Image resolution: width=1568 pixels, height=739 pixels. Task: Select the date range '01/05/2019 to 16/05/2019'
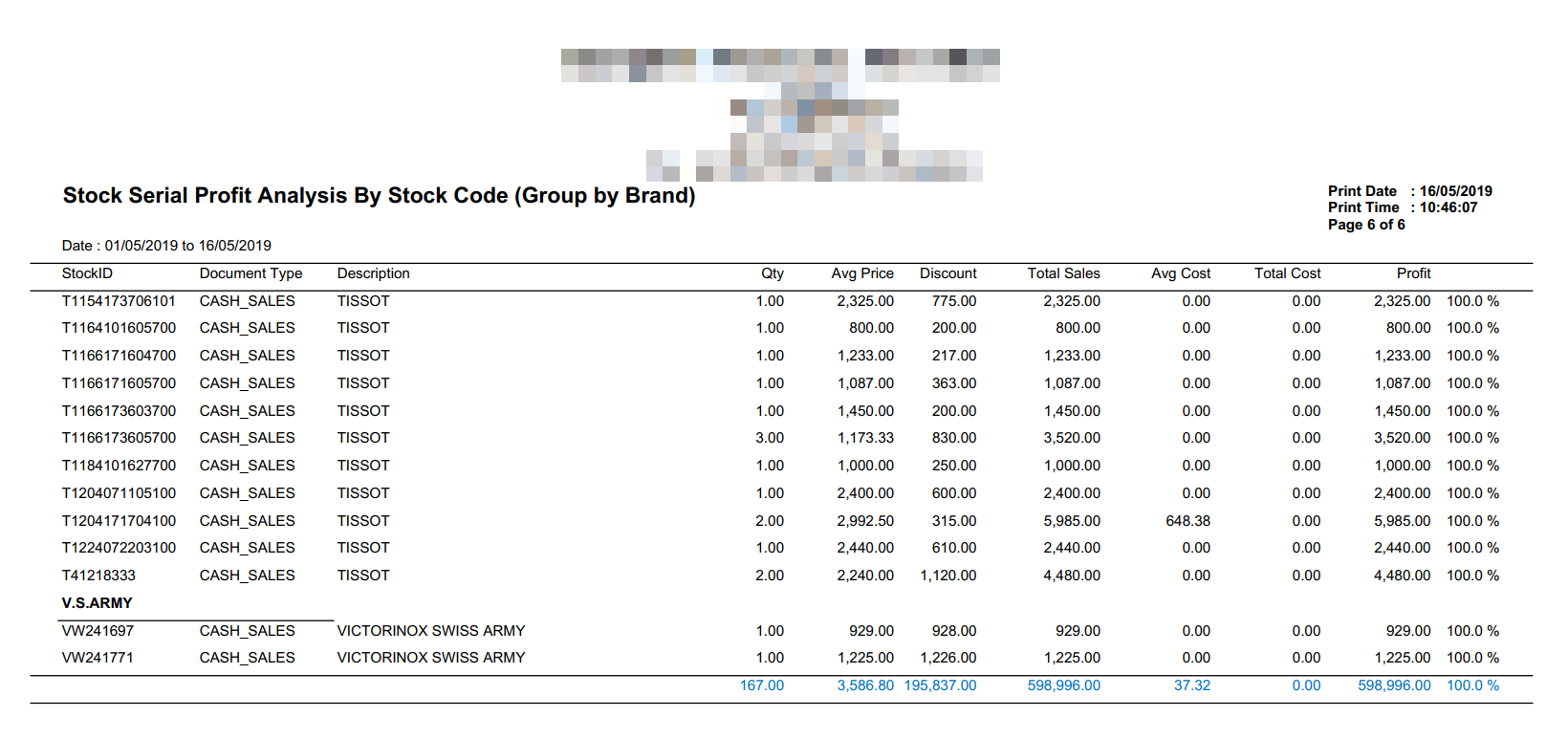tap(188, 246)
